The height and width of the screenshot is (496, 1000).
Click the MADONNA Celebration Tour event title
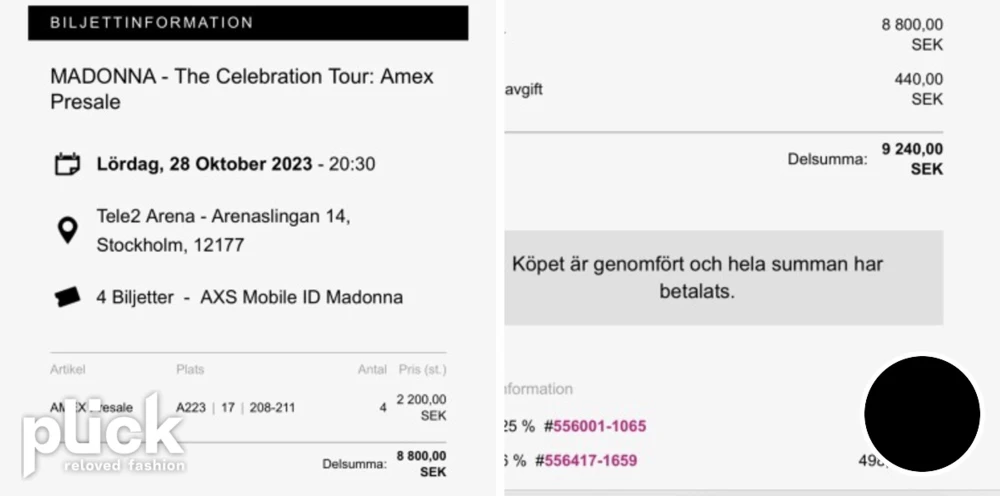242,89
